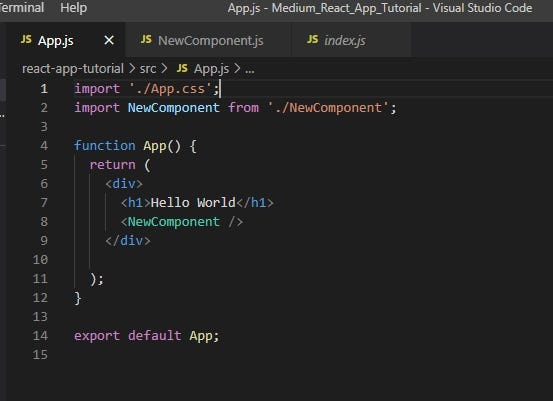The image size is (553, 401).
Task: Click the closing </div> tag
Action: coord(128,241)
